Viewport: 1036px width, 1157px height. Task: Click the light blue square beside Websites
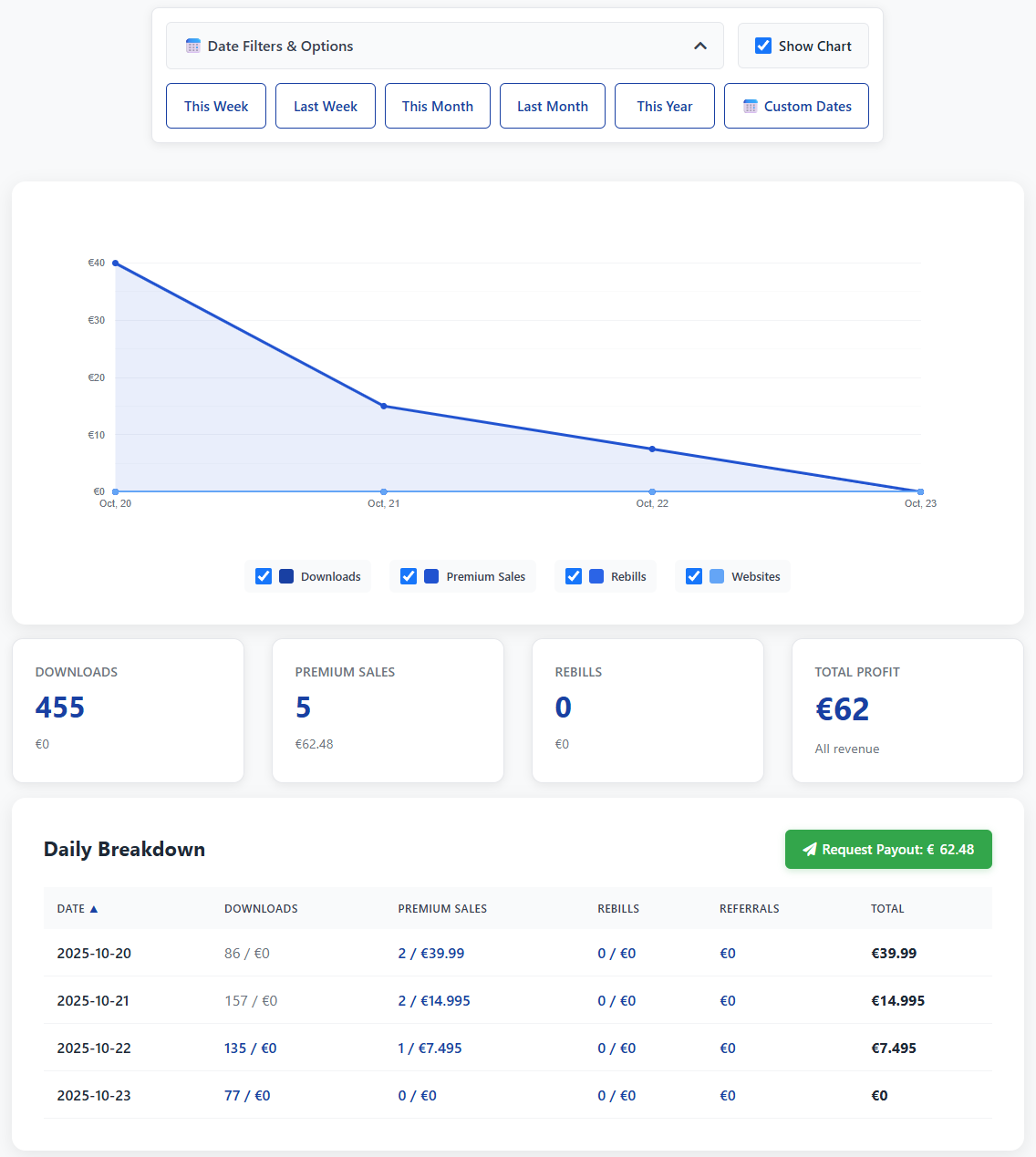pos(717,576)
